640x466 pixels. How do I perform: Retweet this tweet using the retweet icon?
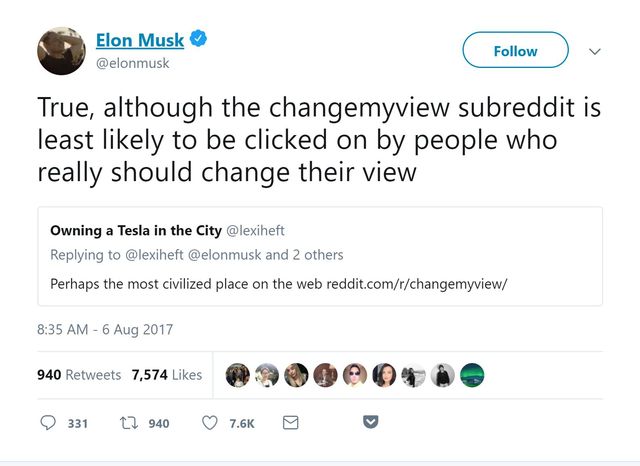(x=128, y=423)
